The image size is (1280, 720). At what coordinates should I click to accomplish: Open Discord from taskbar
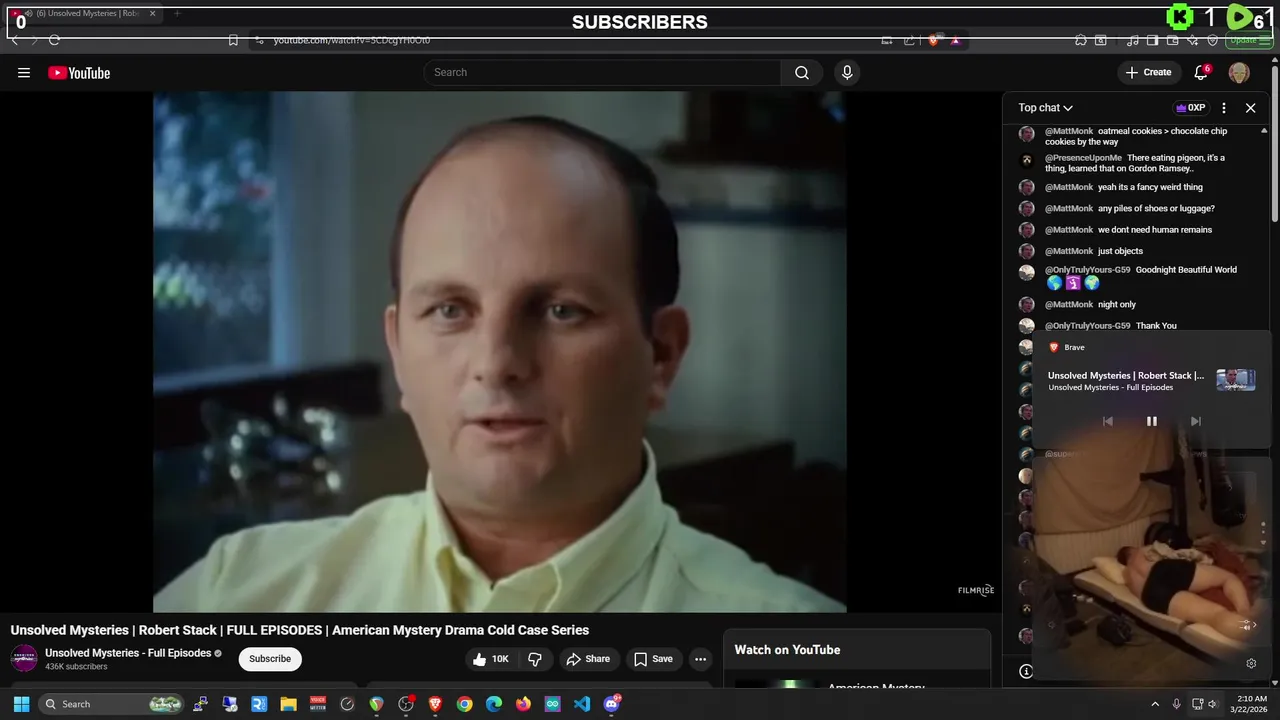[612, 704]
